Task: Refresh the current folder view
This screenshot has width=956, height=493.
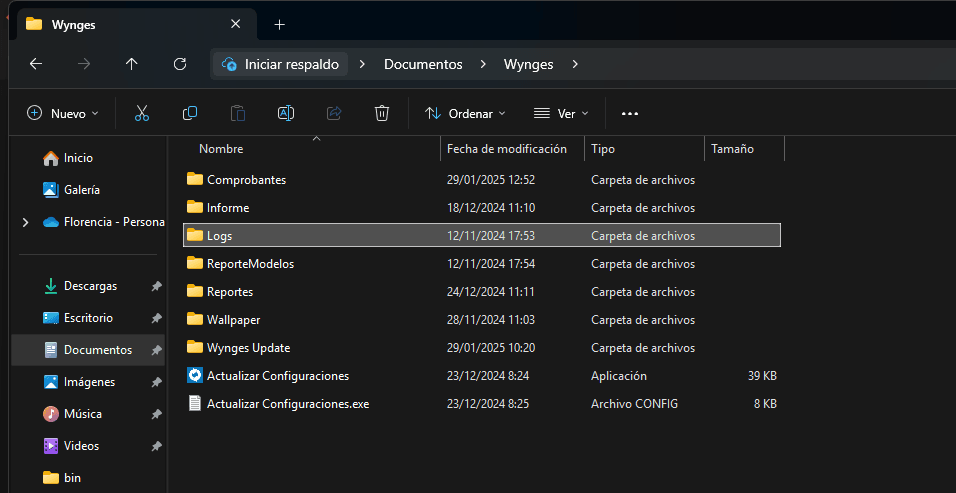Action: point(180,64)
